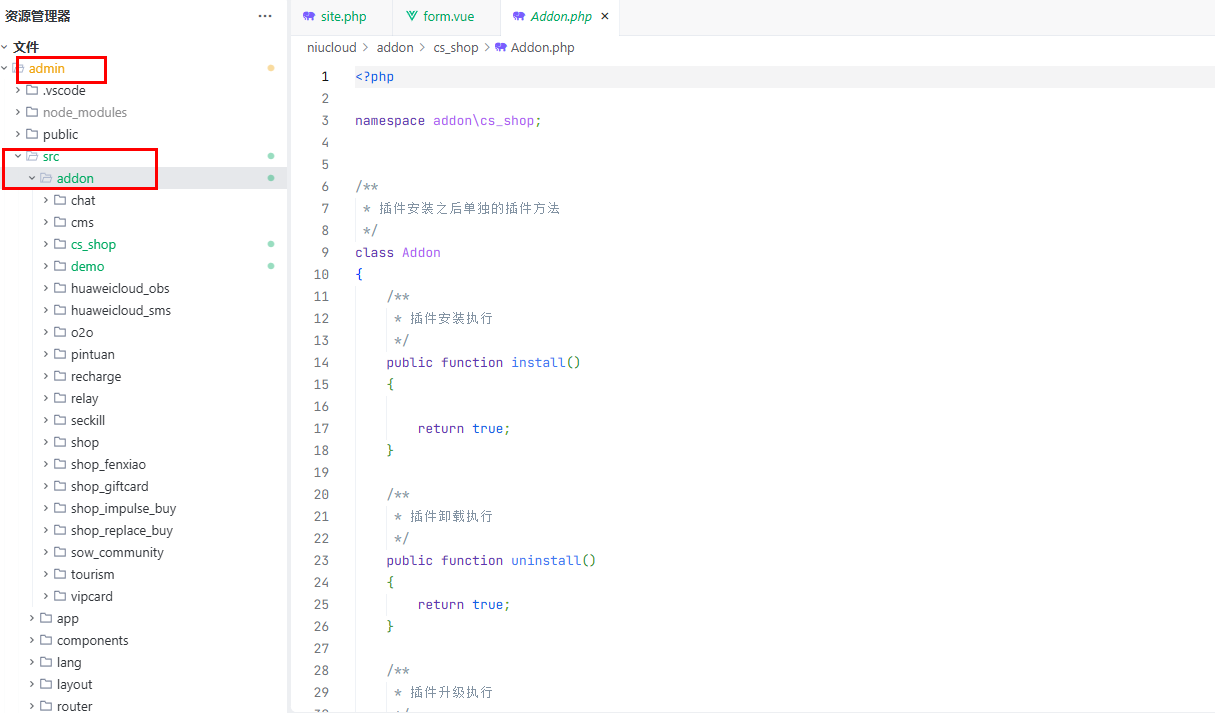1215x713 pixels.
Task: Expand the chat folder chevron
Action: tap(46, 200)
